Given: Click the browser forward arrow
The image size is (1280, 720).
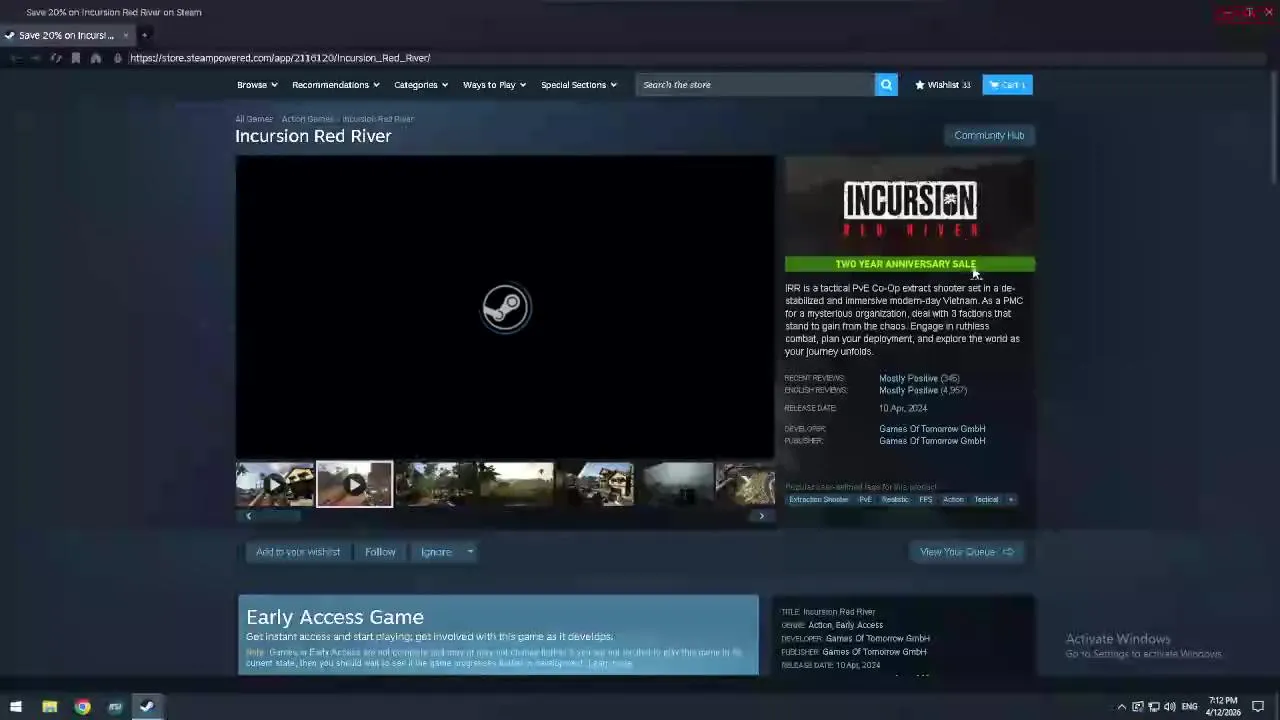Looking at the screenshot, I should 36,58.
